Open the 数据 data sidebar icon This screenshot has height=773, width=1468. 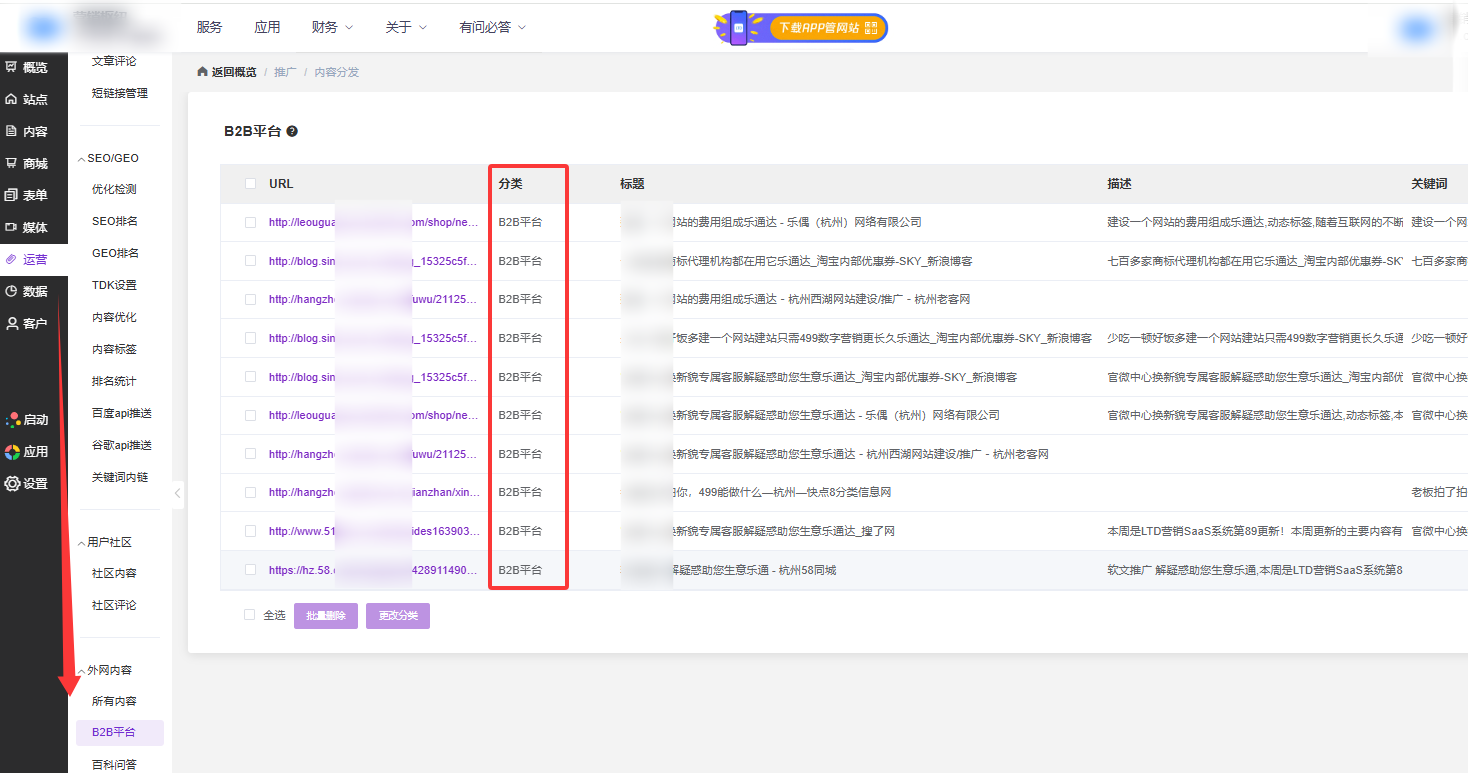pos(12,291)
